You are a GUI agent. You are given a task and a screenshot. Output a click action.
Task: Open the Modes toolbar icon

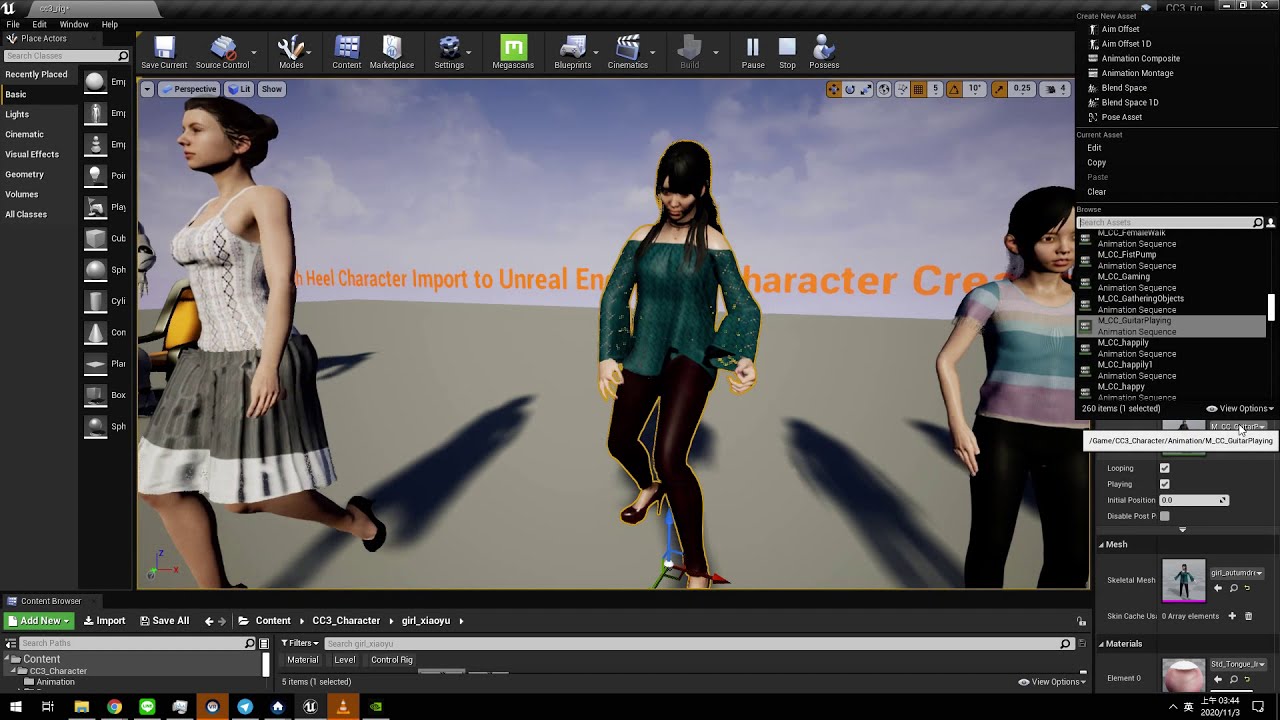coord(291,53)
